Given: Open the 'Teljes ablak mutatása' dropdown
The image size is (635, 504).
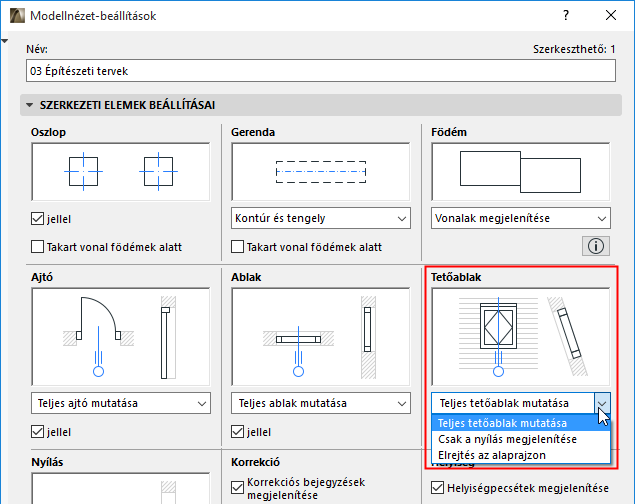Looking at the screenshot, I should point(321,403).
